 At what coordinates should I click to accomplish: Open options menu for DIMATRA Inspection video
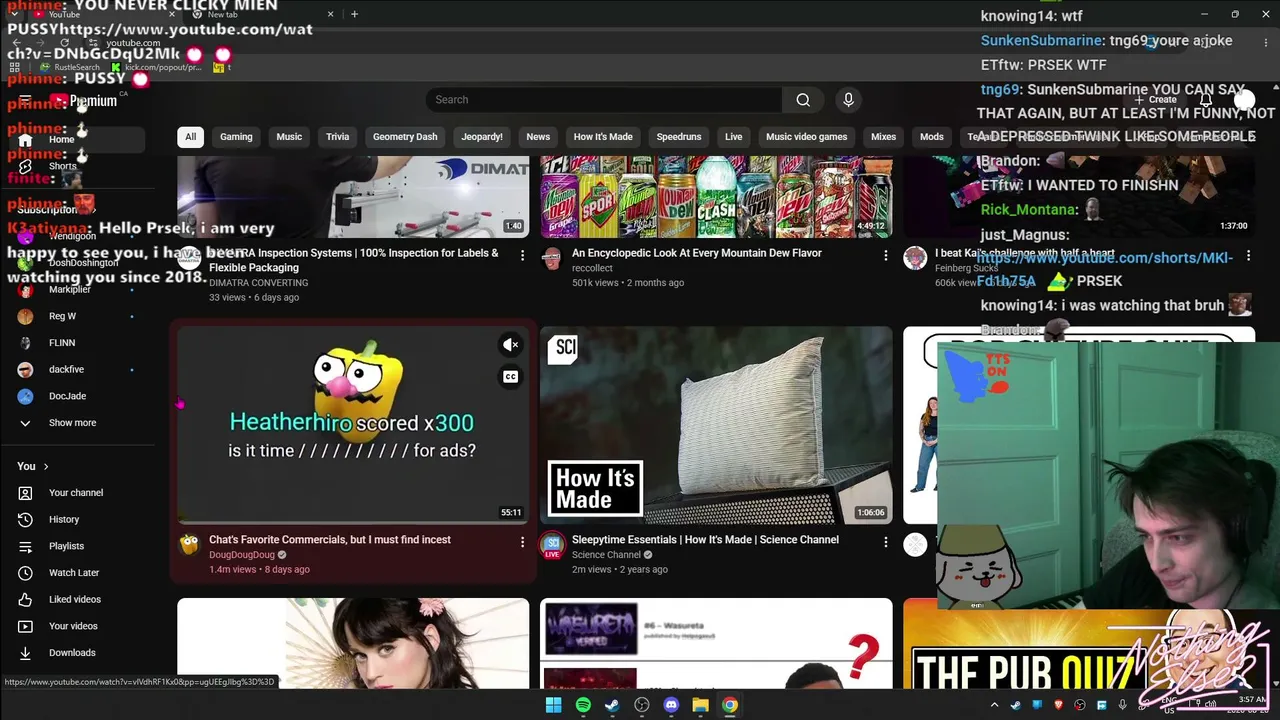pyautogui.click(x=522, y=256)
